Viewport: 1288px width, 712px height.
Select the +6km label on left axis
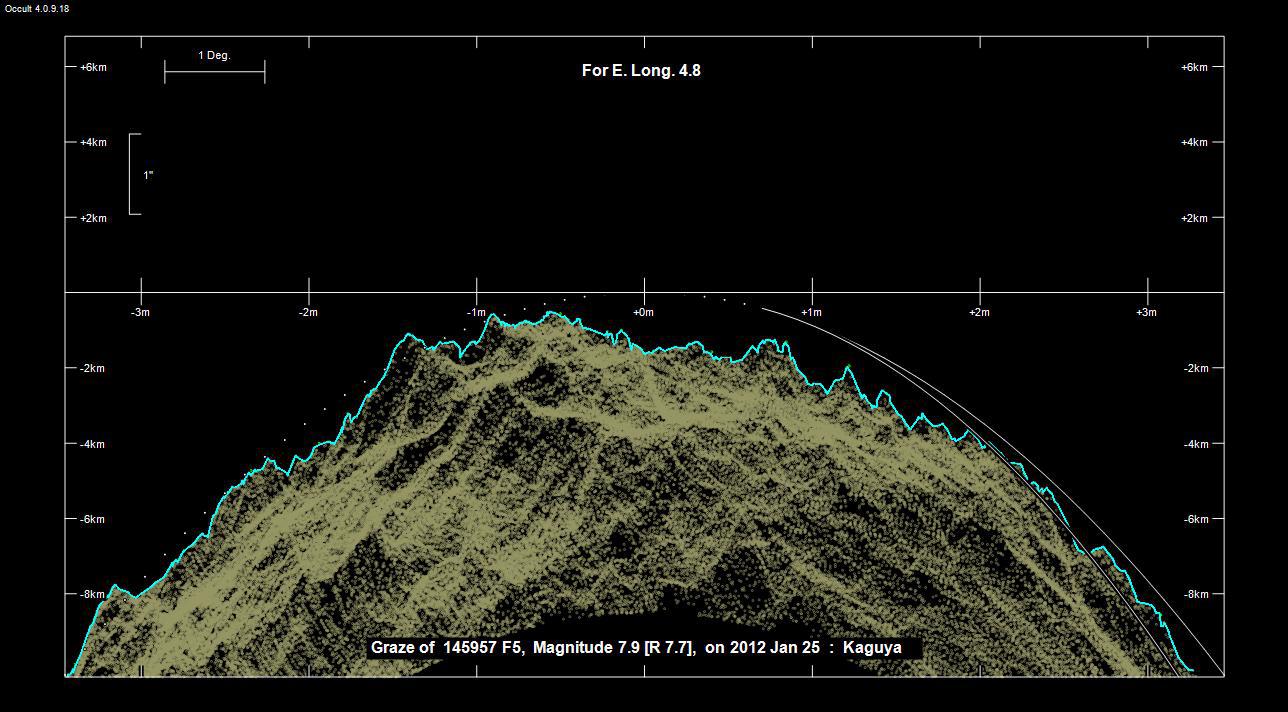tap(93, 67)
